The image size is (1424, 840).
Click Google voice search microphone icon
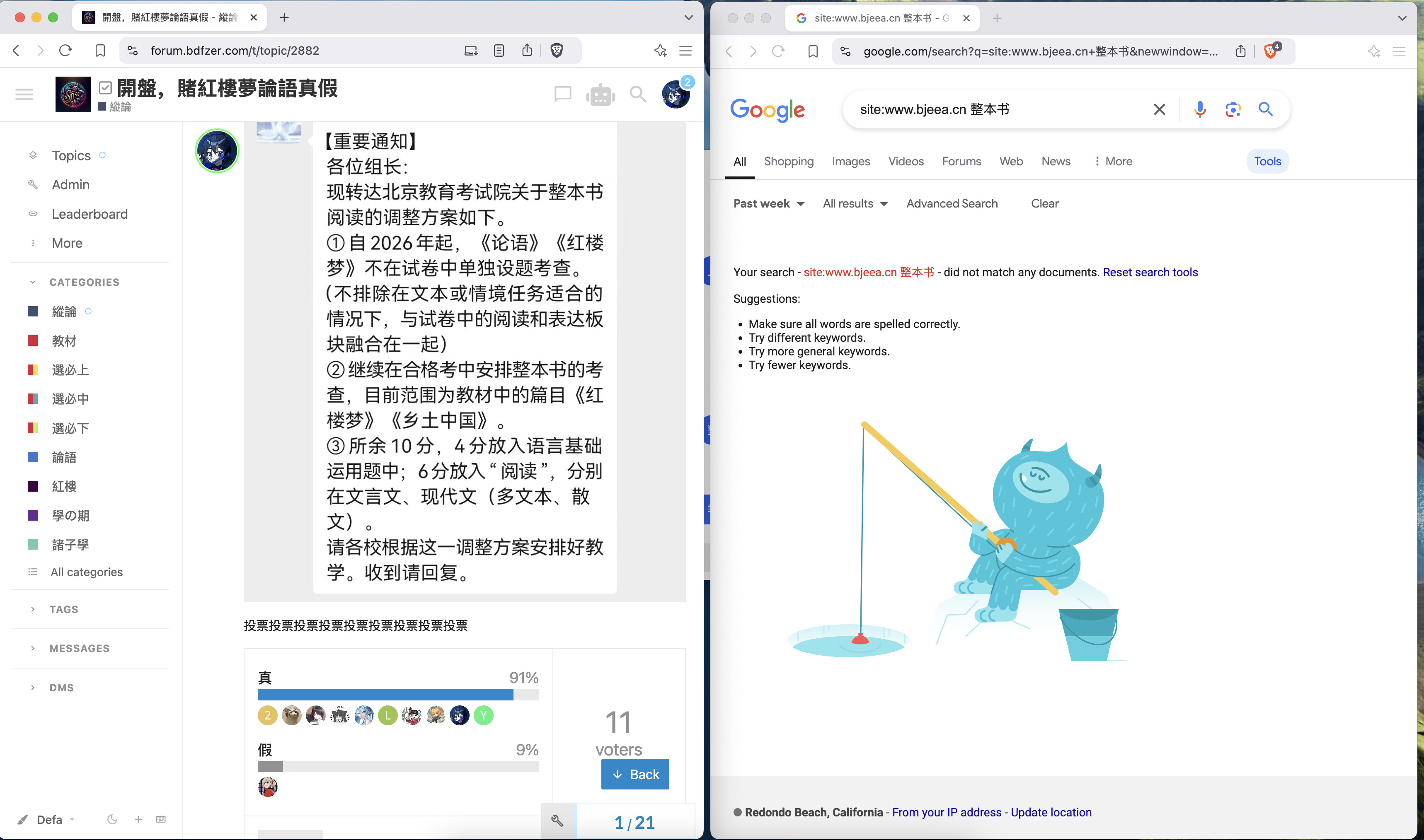click(1199, 109)
